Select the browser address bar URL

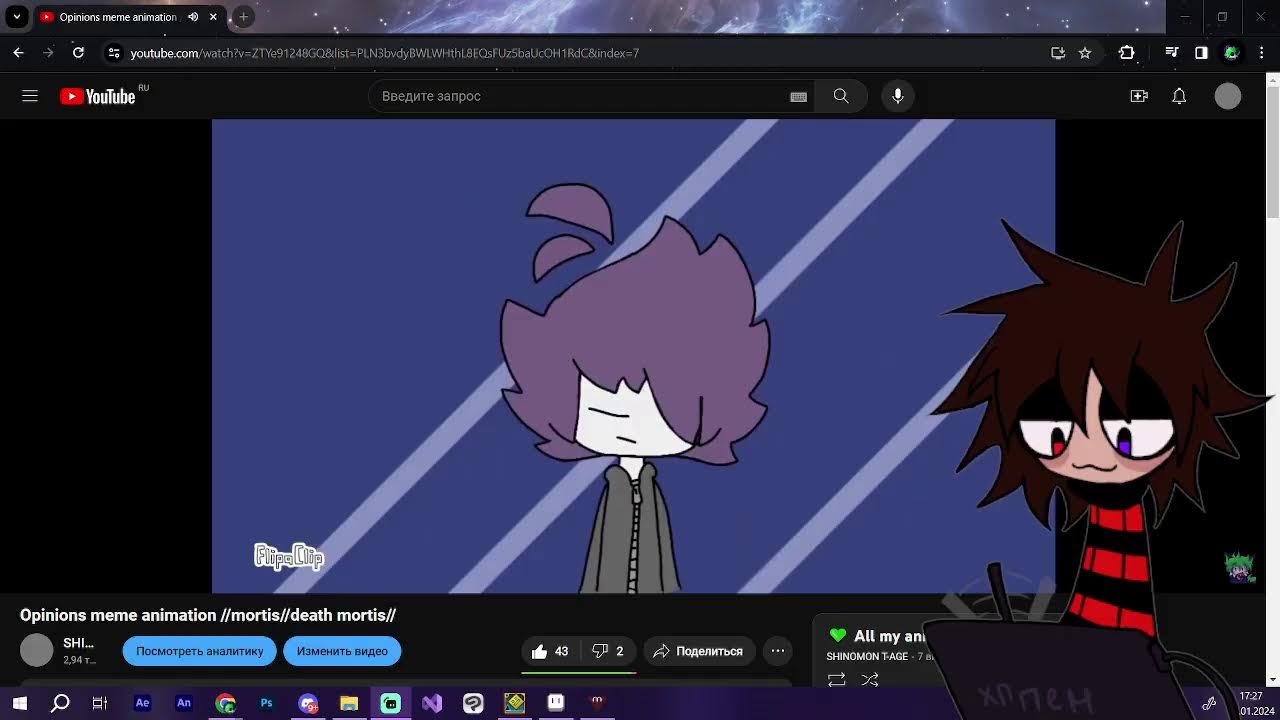[385, 53]
